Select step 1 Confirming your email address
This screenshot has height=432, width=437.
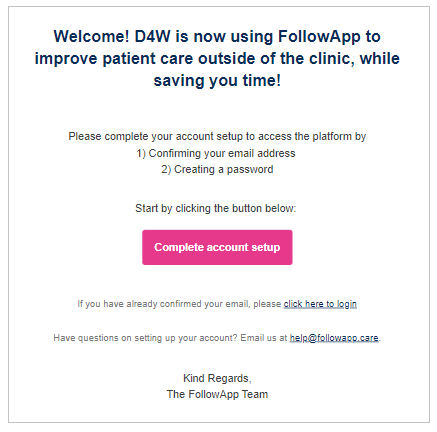tap(216, 153)
